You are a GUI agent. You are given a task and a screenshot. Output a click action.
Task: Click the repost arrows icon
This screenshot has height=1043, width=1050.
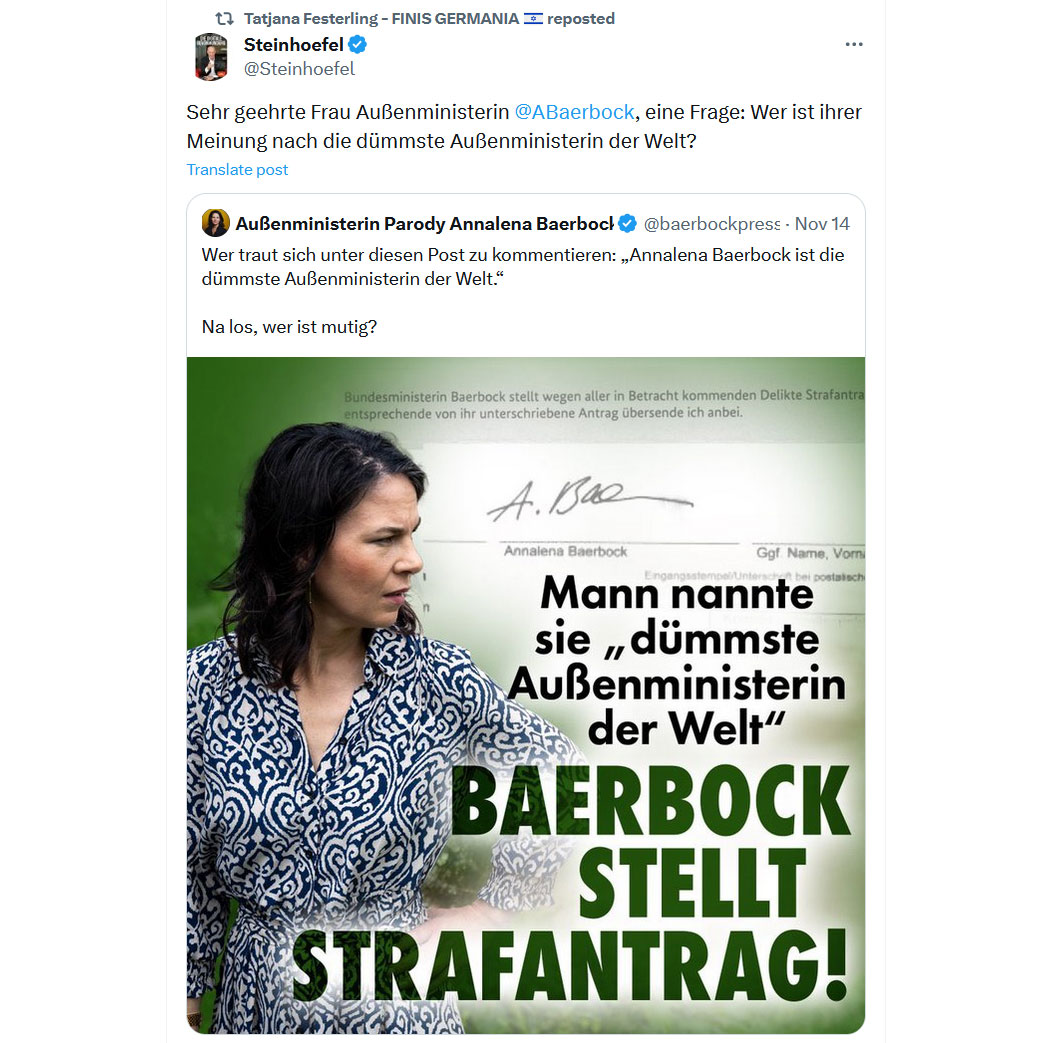[x=224, y=19]
